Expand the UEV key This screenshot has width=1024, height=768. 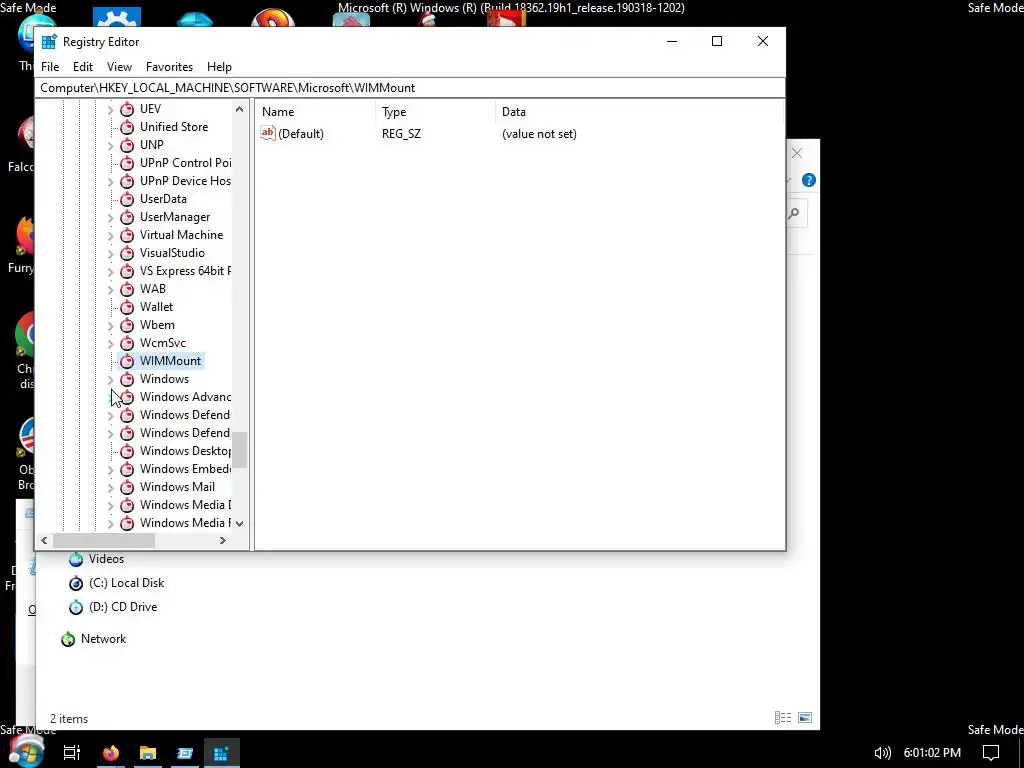[110, 110]
